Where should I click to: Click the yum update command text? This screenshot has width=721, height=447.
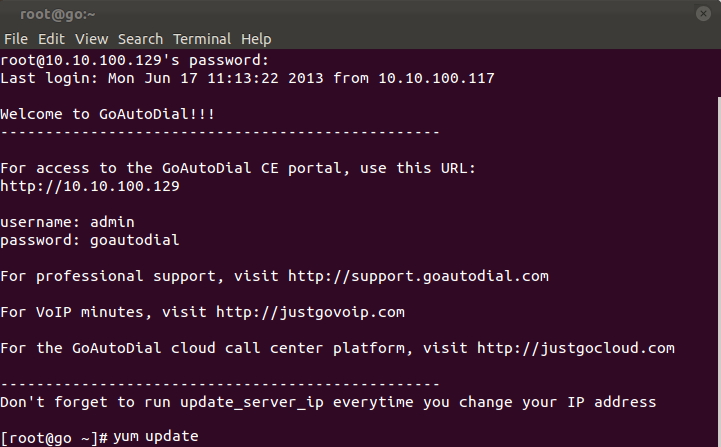(x=156, y=436)
